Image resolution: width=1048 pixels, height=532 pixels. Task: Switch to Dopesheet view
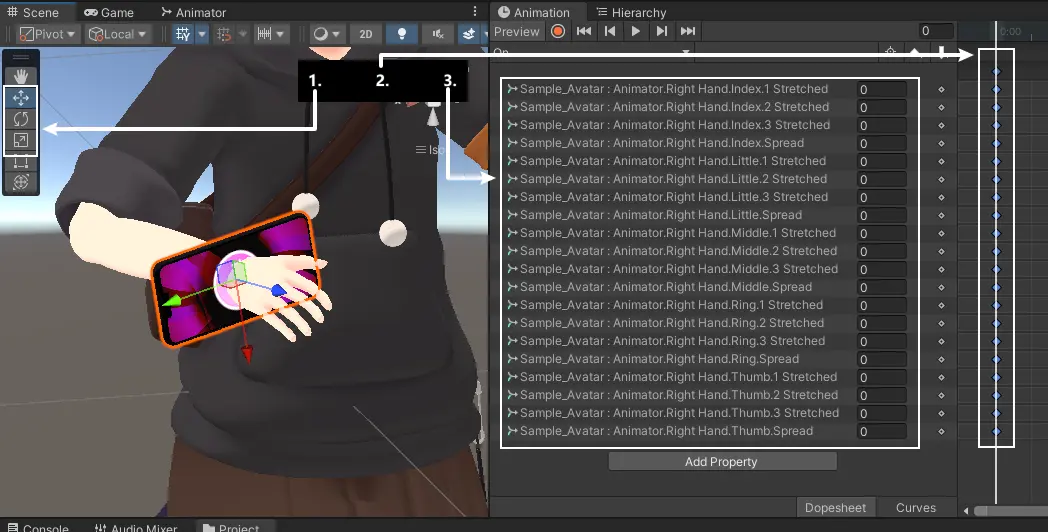pos(835,508)
